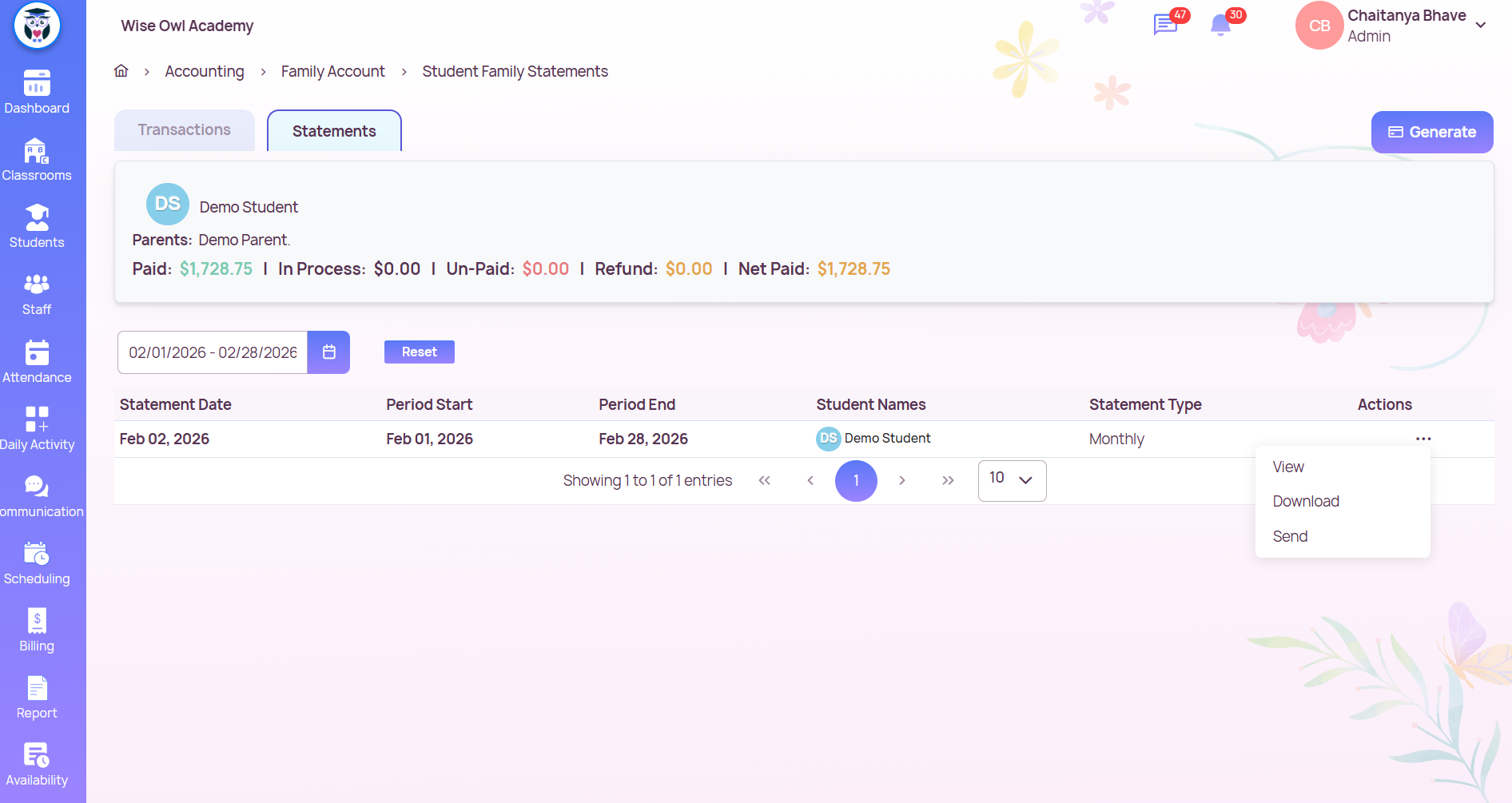
Task: Switch to the Transactions tab
Action: point(184,130)
